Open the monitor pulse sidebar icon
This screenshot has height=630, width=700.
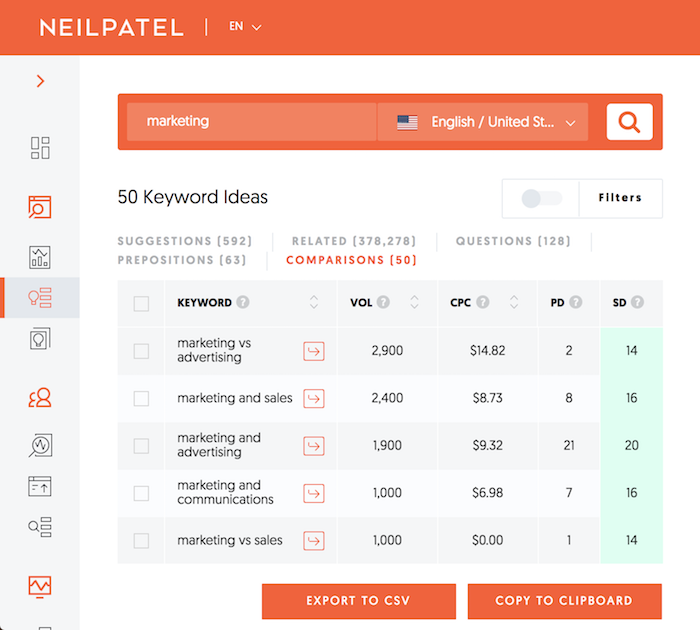coord(40,586)
